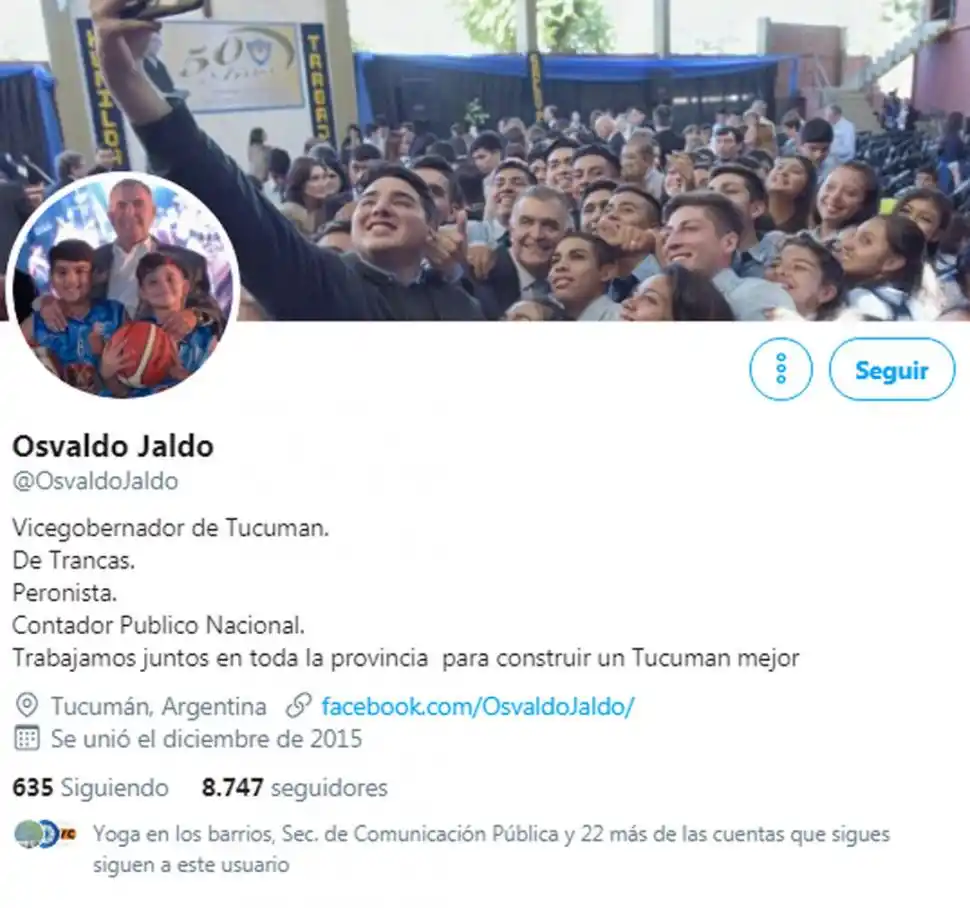Click the Tucumán, Argentina location text
970x908 pixels.
(x=158, y=706)
